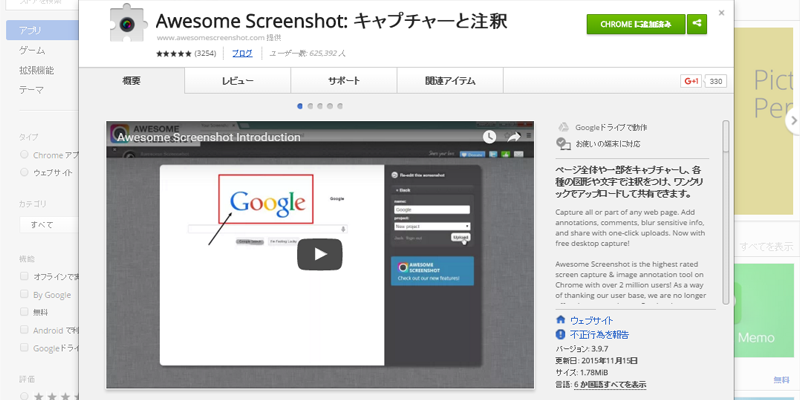Switch to the レビュー tab

tap(238, 81)
